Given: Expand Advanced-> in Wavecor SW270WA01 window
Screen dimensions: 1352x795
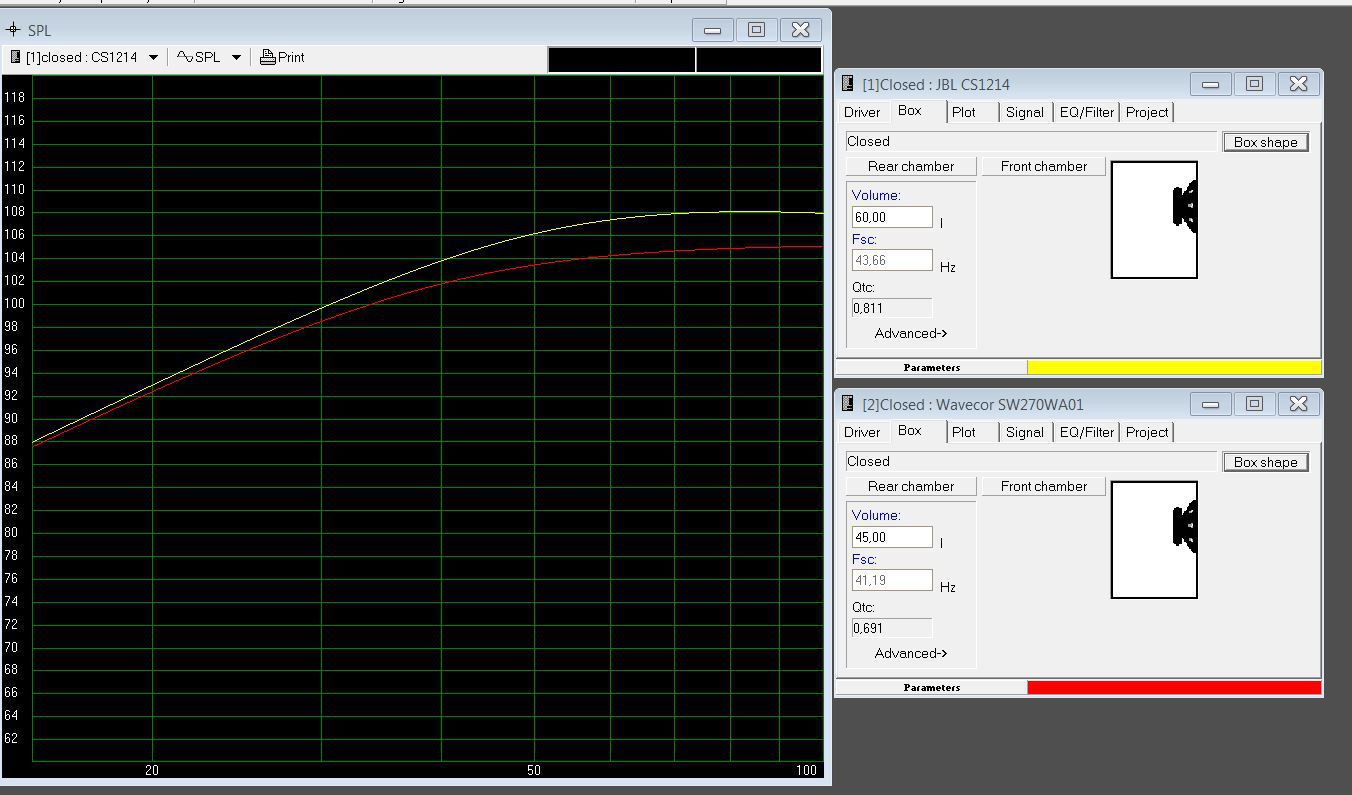Looking at the screenshot, I should (x=911, y=653).
